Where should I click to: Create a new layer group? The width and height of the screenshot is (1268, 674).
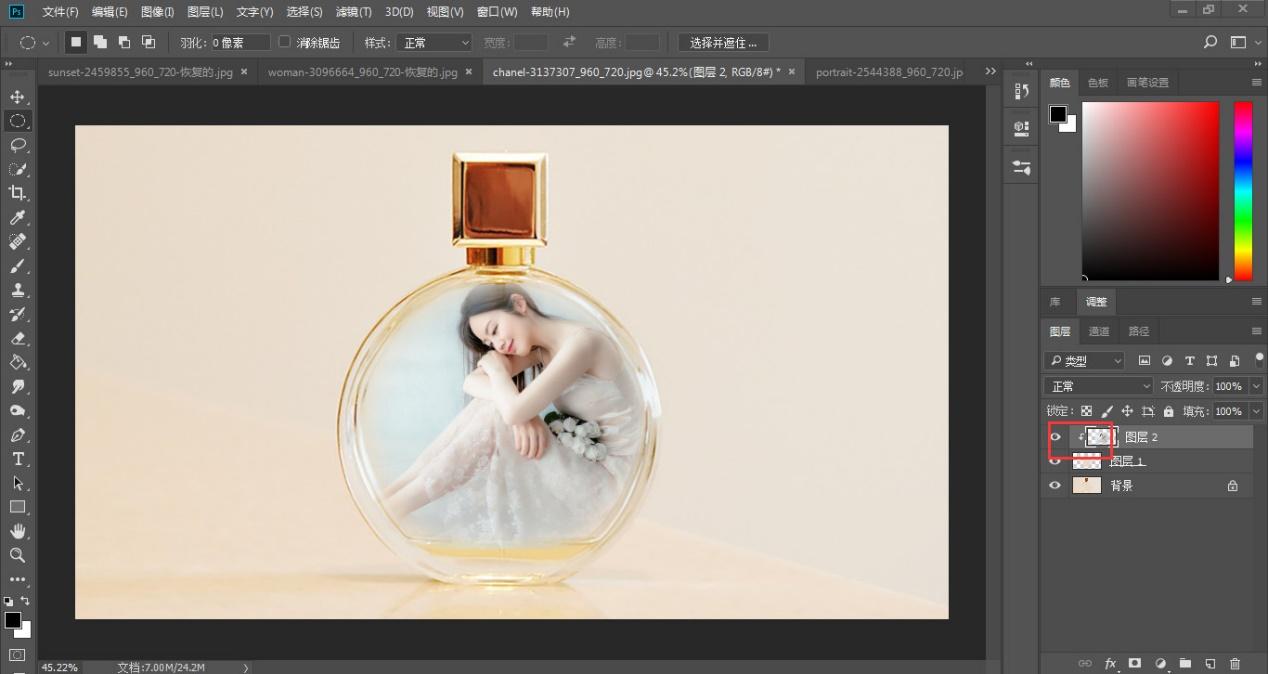1185,663
